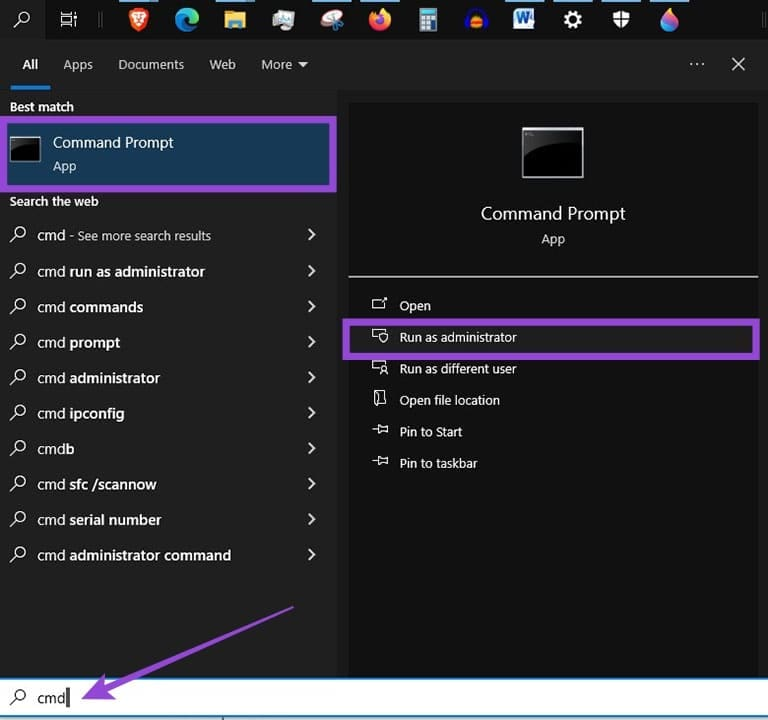Click the search box containing cmd
Viewport: 768px width, 720px height.
click(384, 697)
